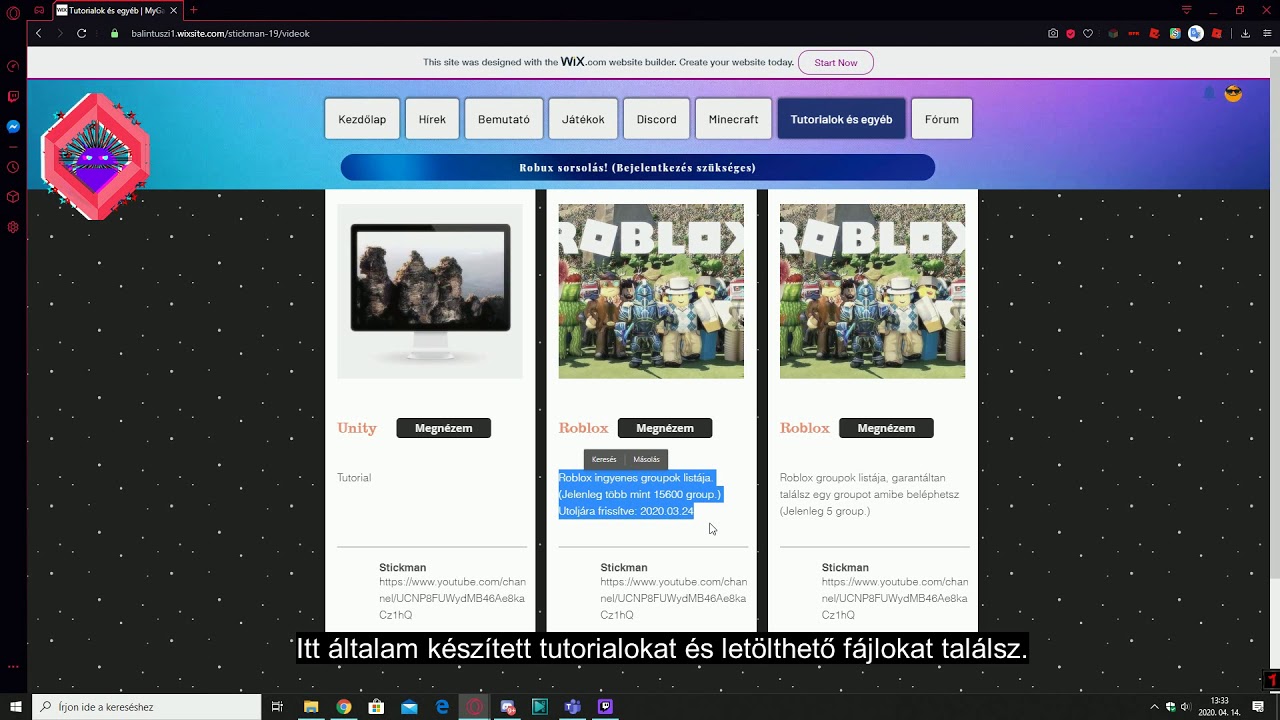Open Easy Setup sliders icon
This screenshot has width=1280, height=720.
click(1265, 33)
